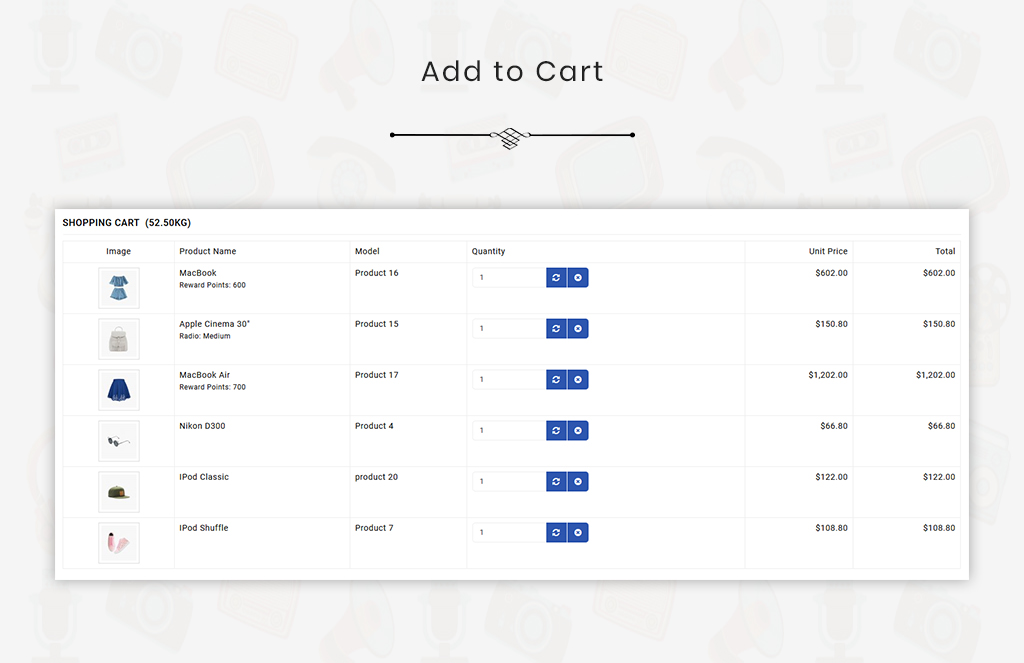Refresh quantity for iPod Shuffle

[556, 532]
